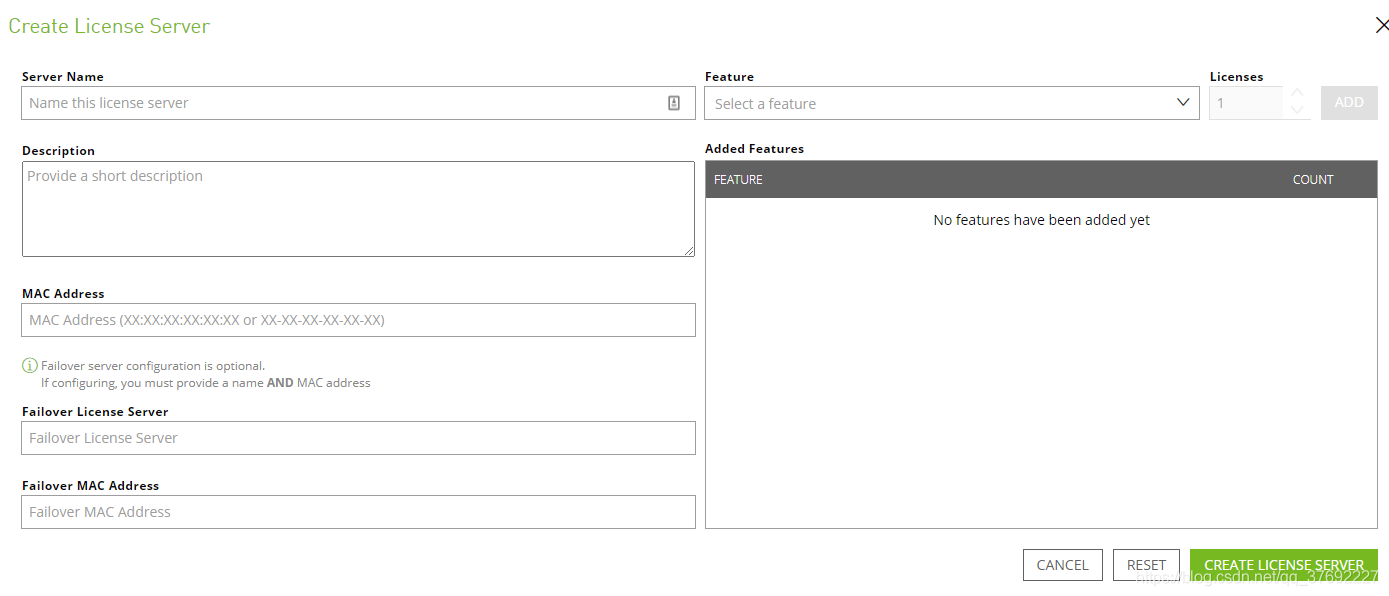The height and width of the screenshot is (596, 1389).
Task: Submit with CREATE LICENSE SERVER button
Action: [1283, 565]
